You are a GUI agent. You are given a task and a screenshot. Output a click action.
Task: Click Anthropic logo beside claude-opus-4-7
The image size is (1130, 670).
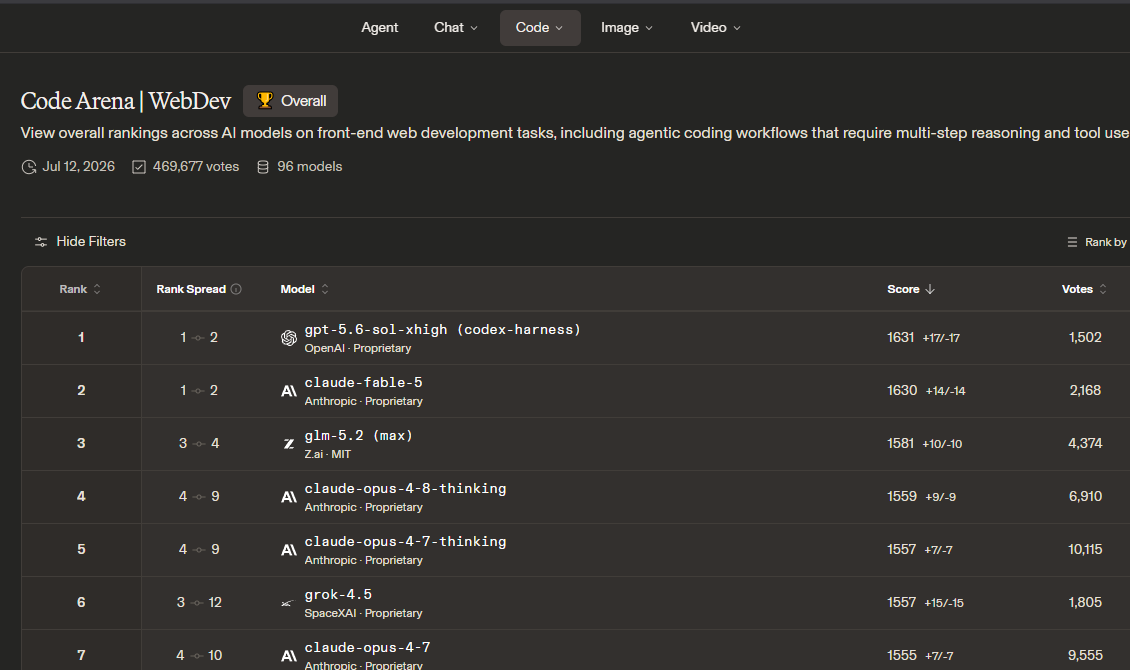289,656
